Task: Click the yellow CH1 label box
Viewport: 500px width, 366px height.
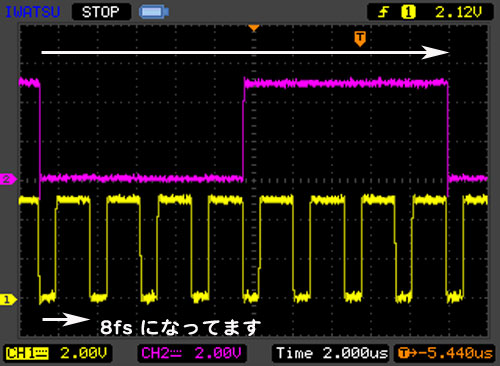Action: coord(27,353)
